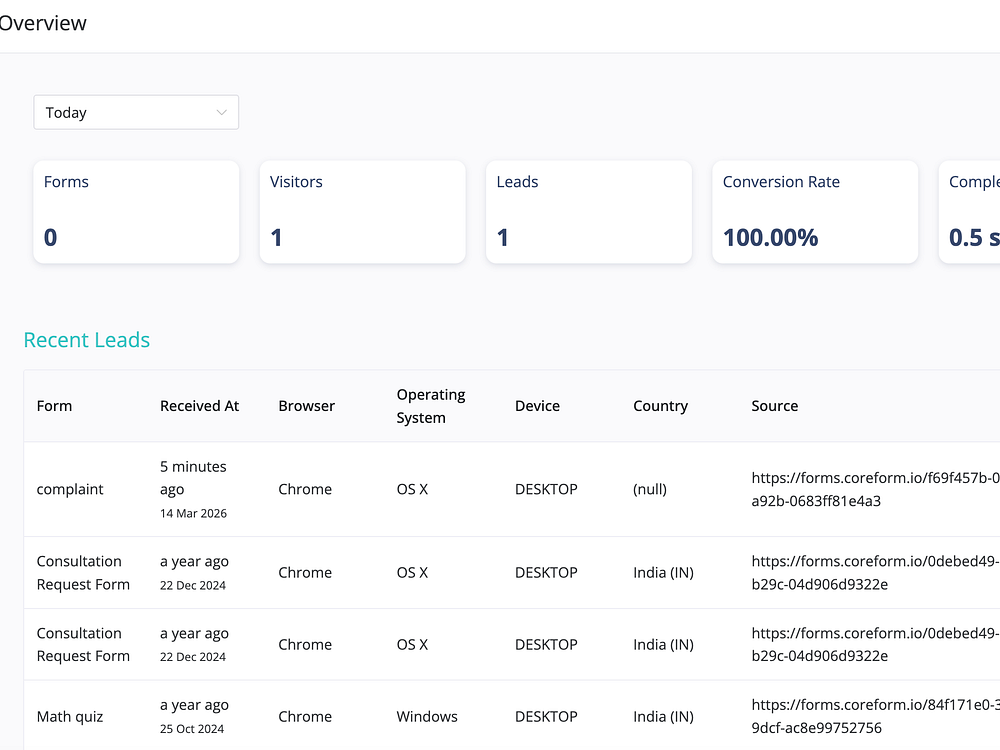Image resolution: width=1000 pixels, height=750 pixels.
Task: Click the Device column header
Action: click(537, 406)
